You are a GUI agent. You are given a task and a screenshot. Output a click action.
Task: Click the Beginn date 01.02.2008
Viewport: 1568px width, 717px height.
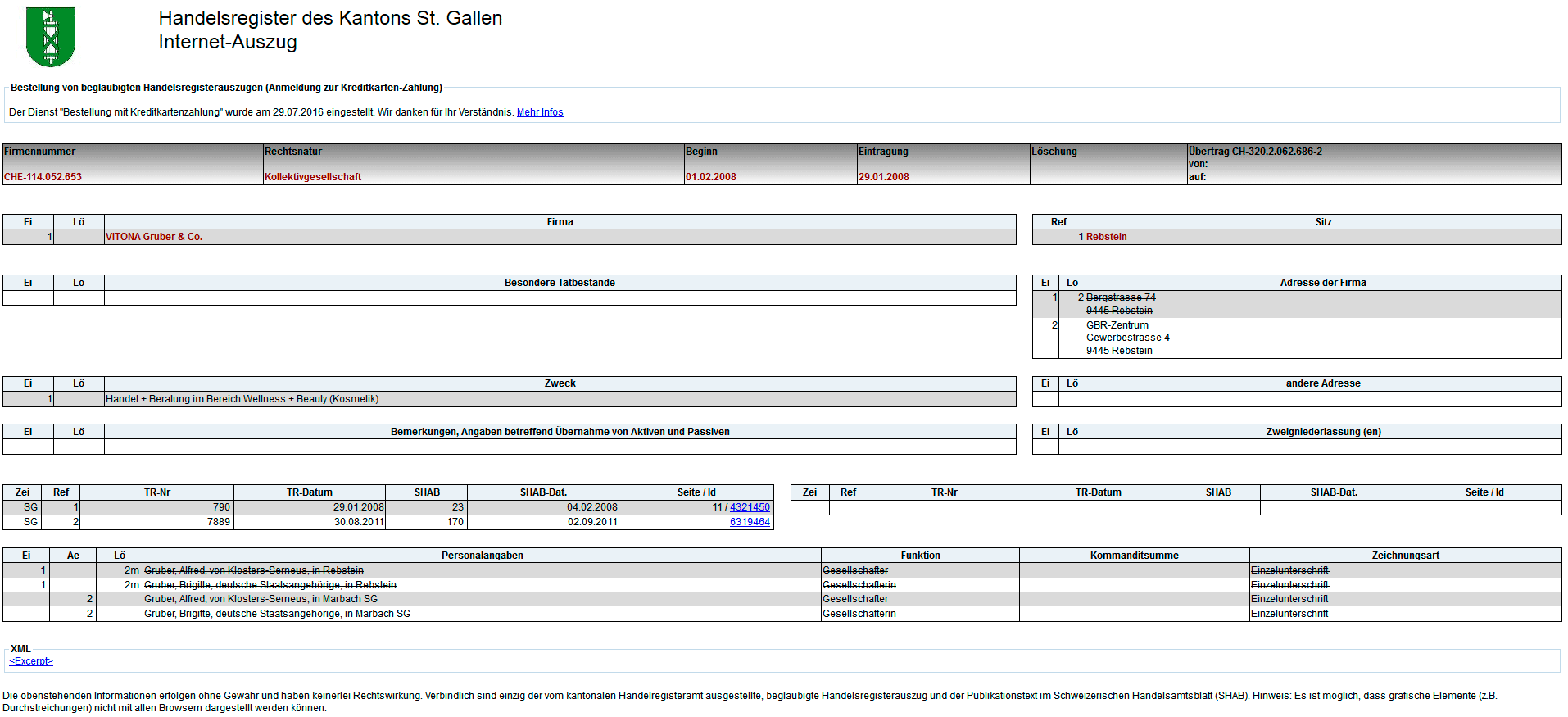(x=711, y=177)
